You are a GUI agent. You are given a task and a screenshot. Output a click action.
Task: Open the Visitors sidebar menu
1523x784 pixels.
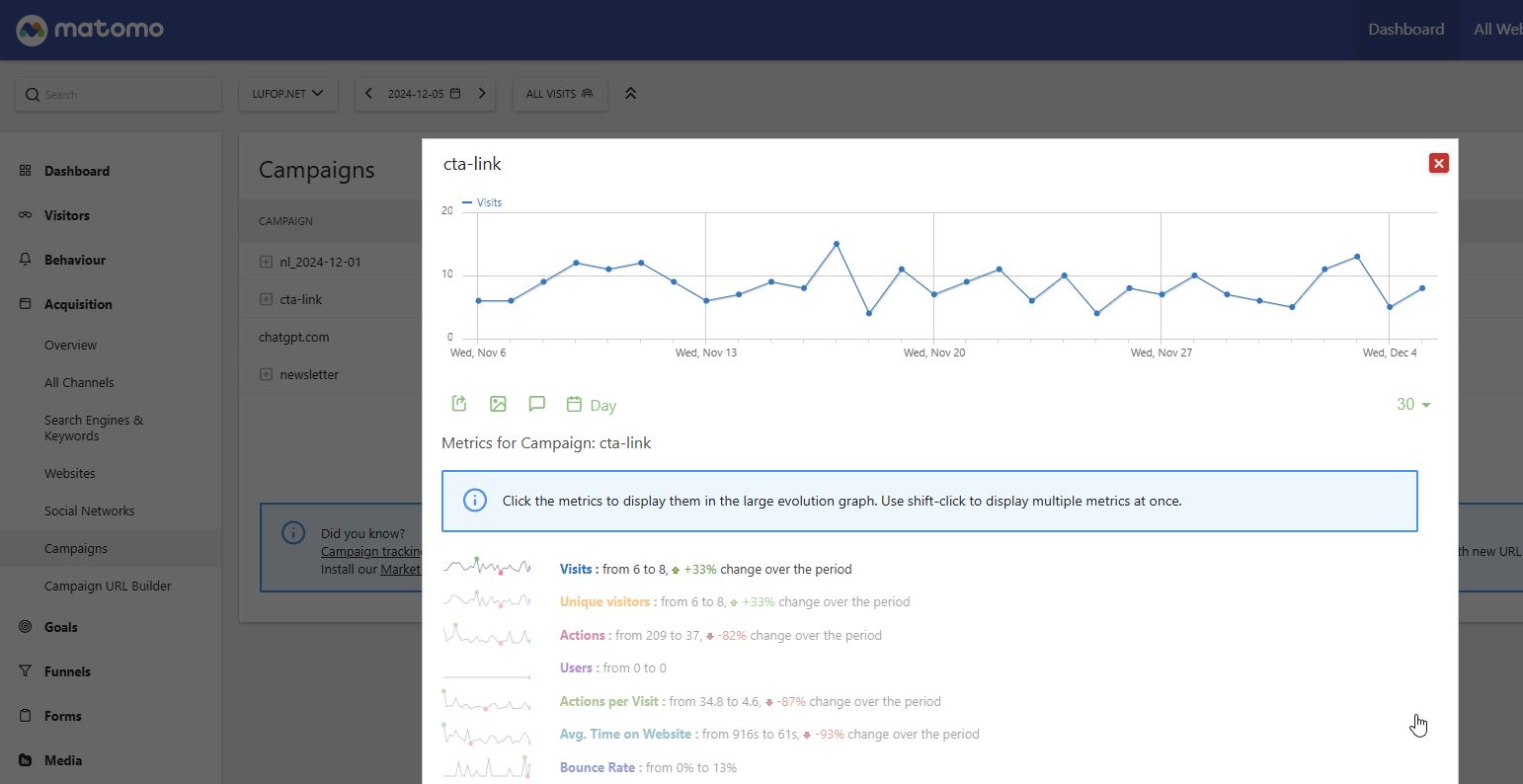[67, 215]
